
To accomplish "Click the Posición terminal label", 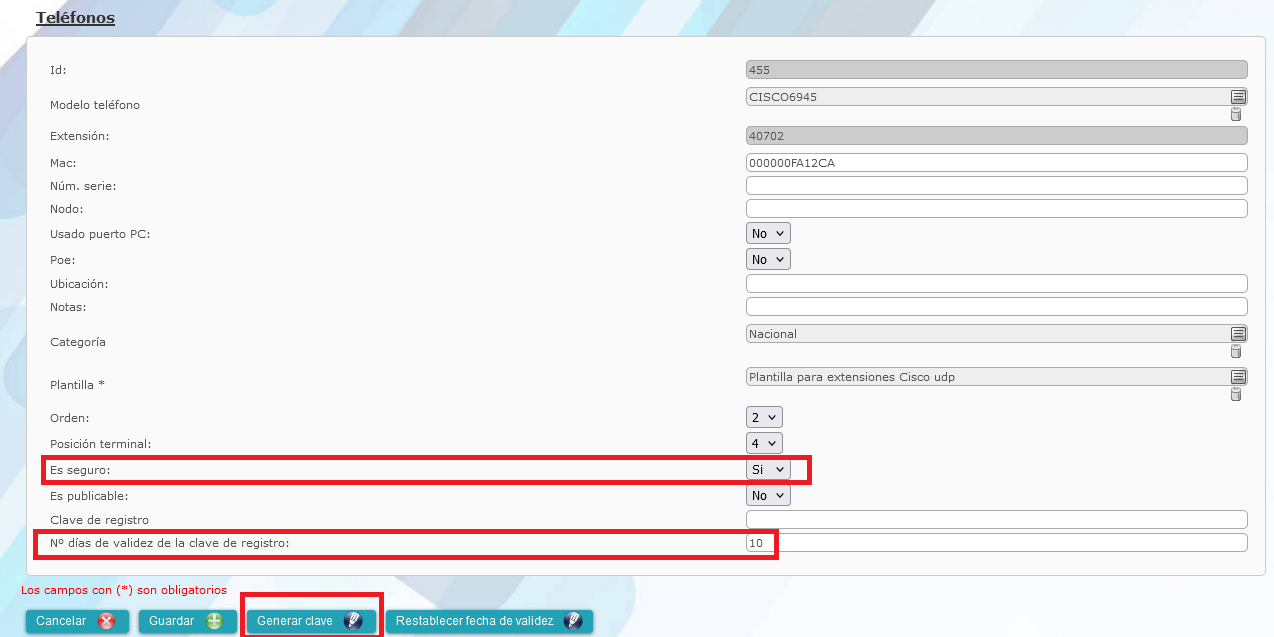I will (100, 443).
